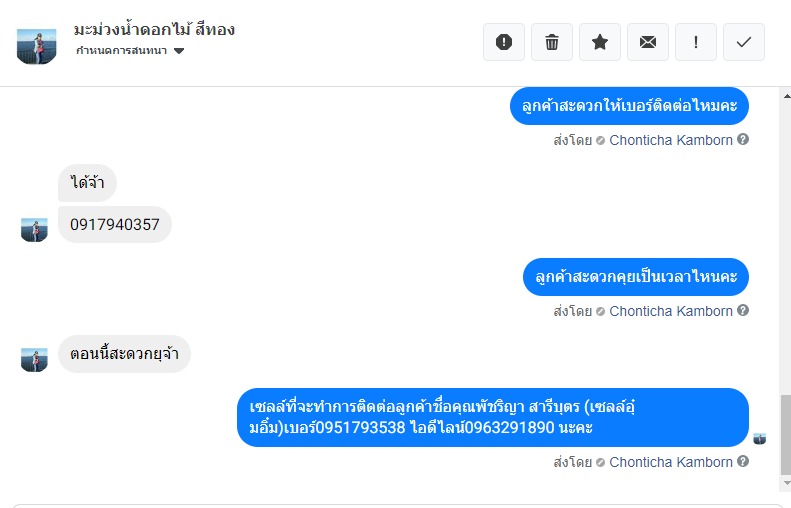Flag conversation with the exclamation mark icon
This screenshot has width=791, height=508.
[x=696, y=42]
